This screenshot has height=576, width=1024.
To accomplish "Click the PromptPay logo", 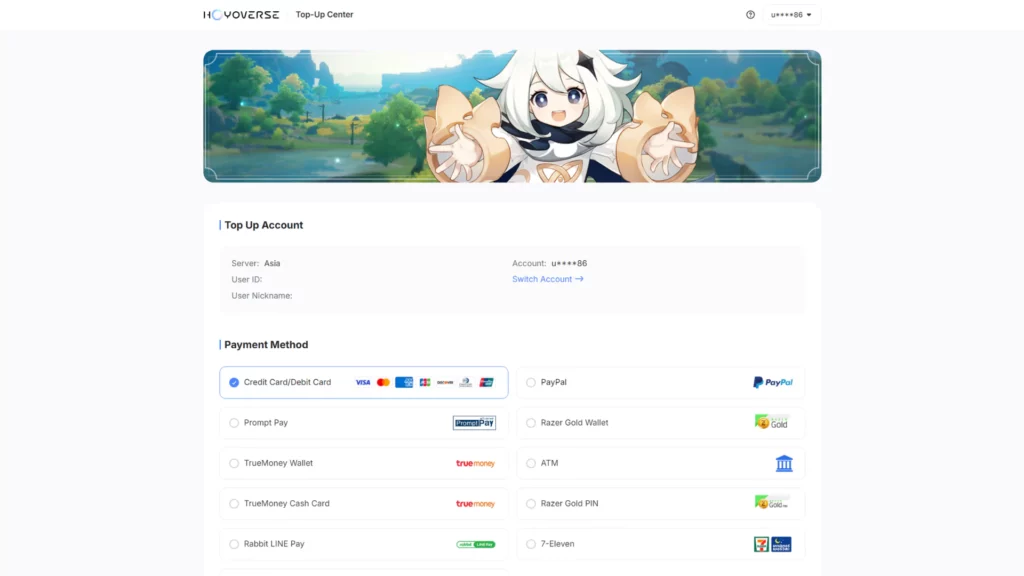I will 474,423.
